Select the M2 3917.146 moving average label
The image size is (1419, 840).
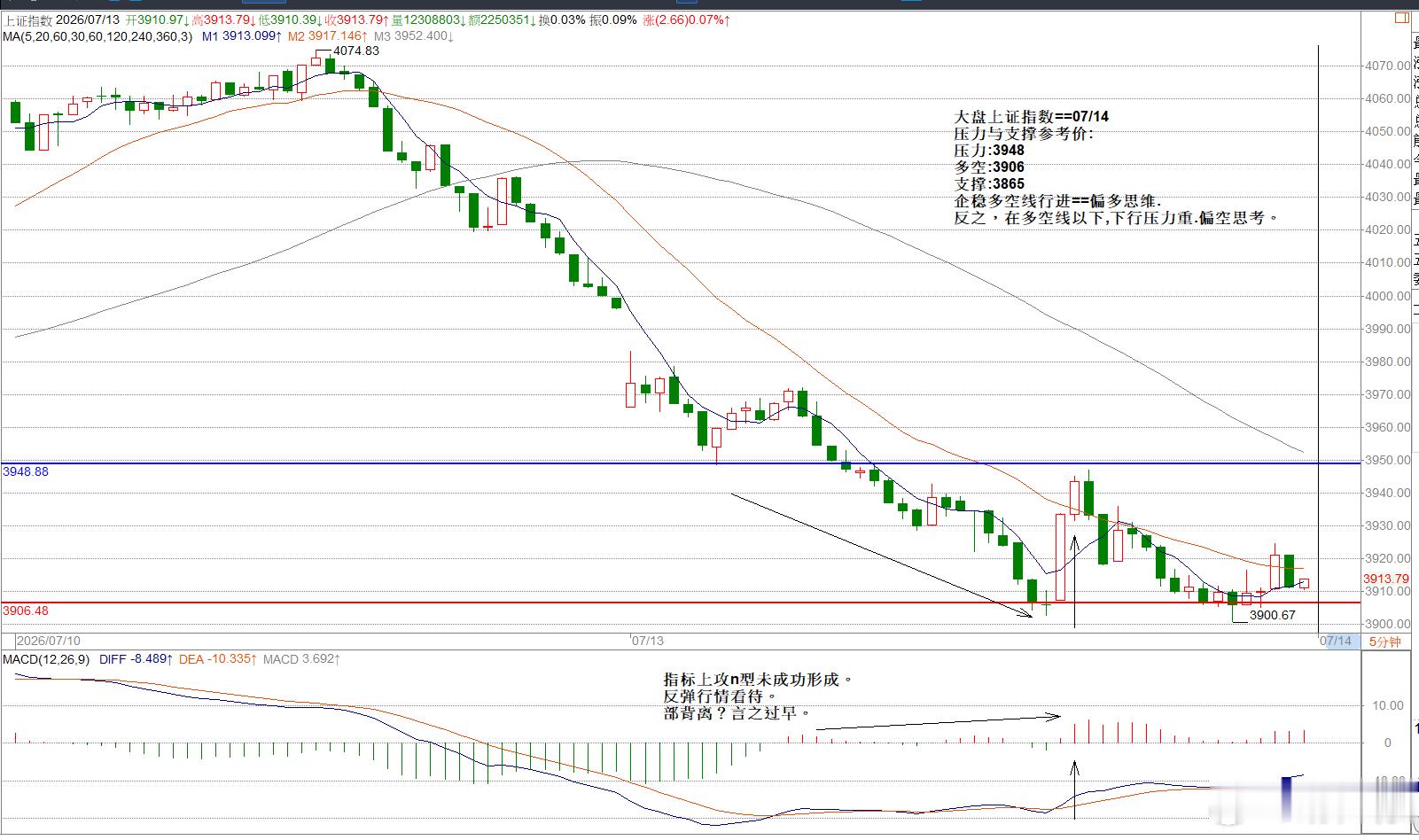tap(326, 36)
